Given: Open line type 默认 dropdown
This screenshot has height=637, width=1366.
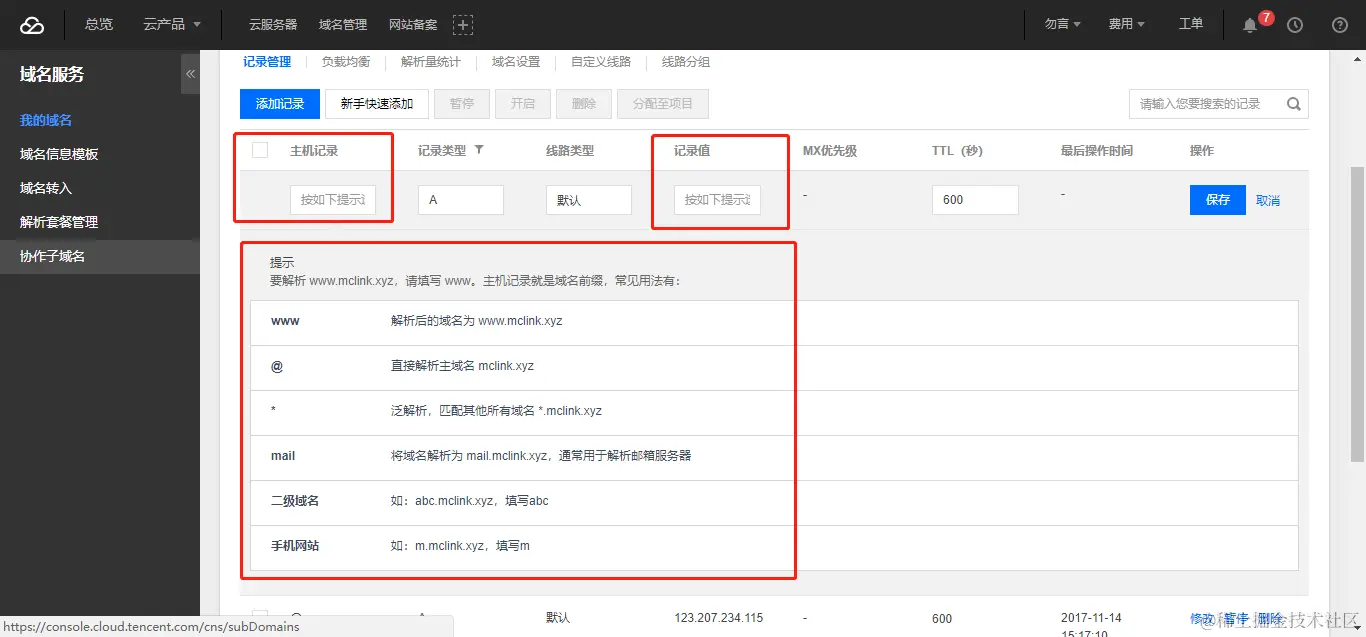Looking at the screenshot, I should (589, 200).
